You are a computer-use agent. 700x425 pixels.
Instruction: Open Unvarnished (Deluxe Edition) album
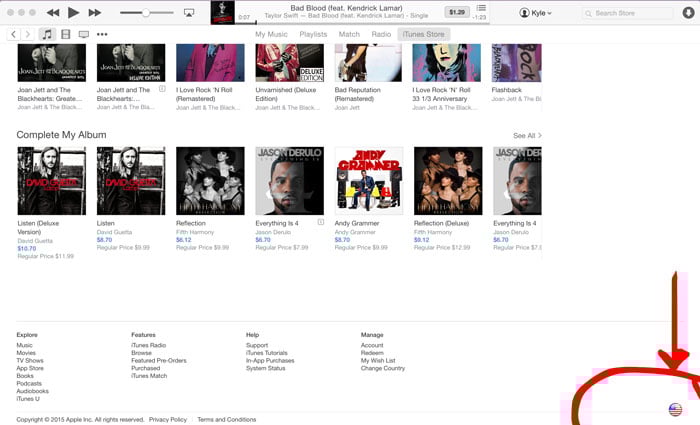coord(289,62)
